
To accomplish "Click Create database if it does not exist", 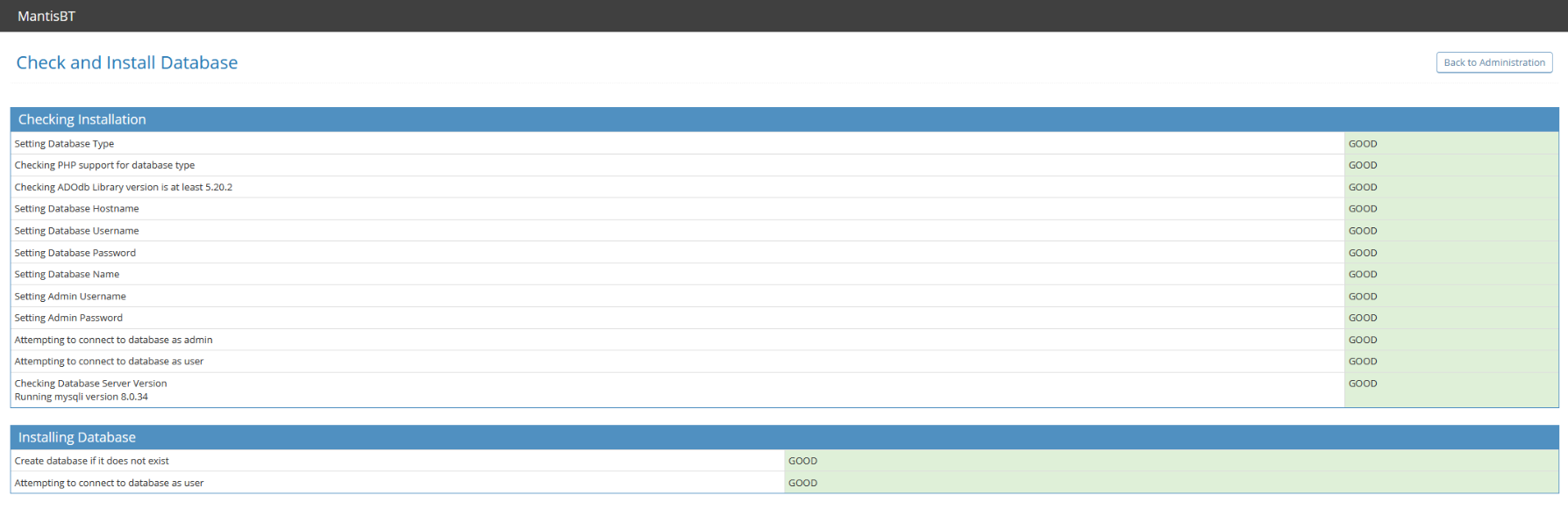I will click(92, 461).
